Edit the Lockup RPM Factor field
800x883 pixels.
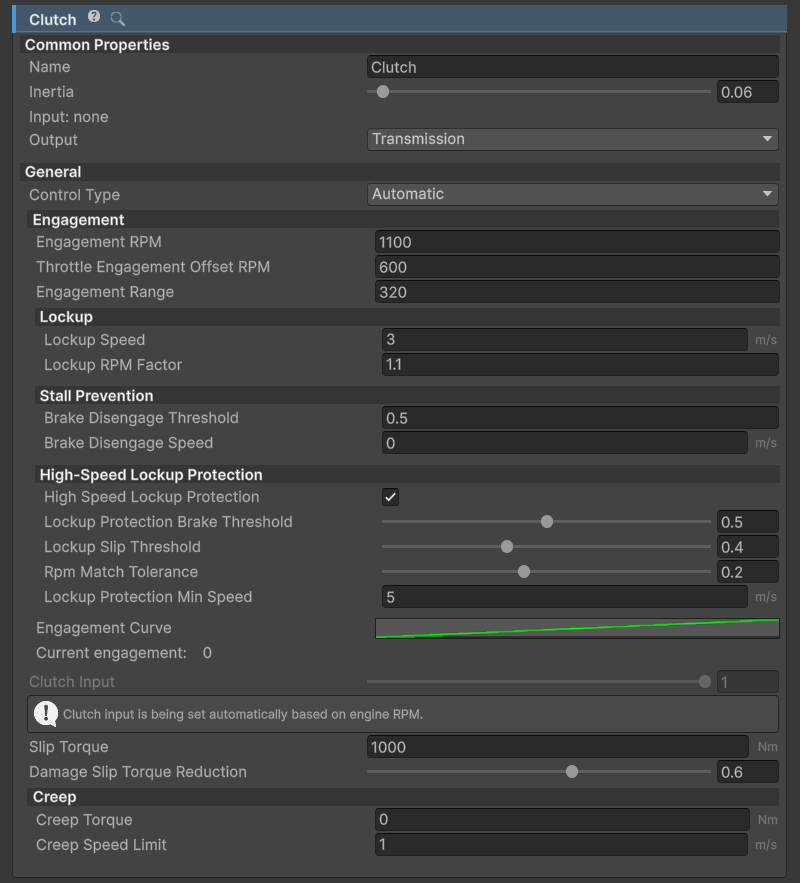point(580,365)
